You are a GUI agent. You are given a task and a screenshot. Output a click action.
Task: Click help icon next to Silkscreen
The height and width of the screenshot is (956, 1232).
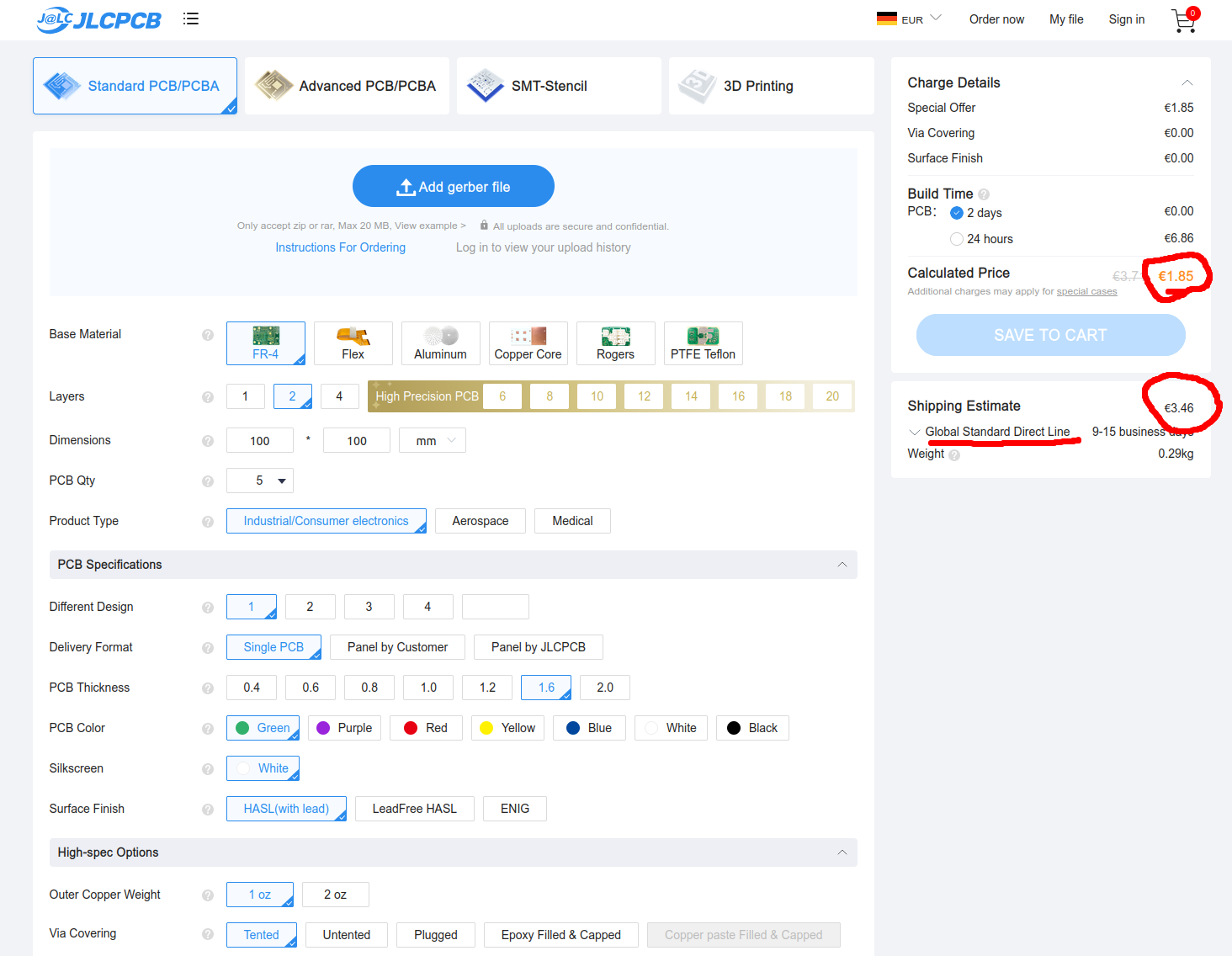point(208,769)
